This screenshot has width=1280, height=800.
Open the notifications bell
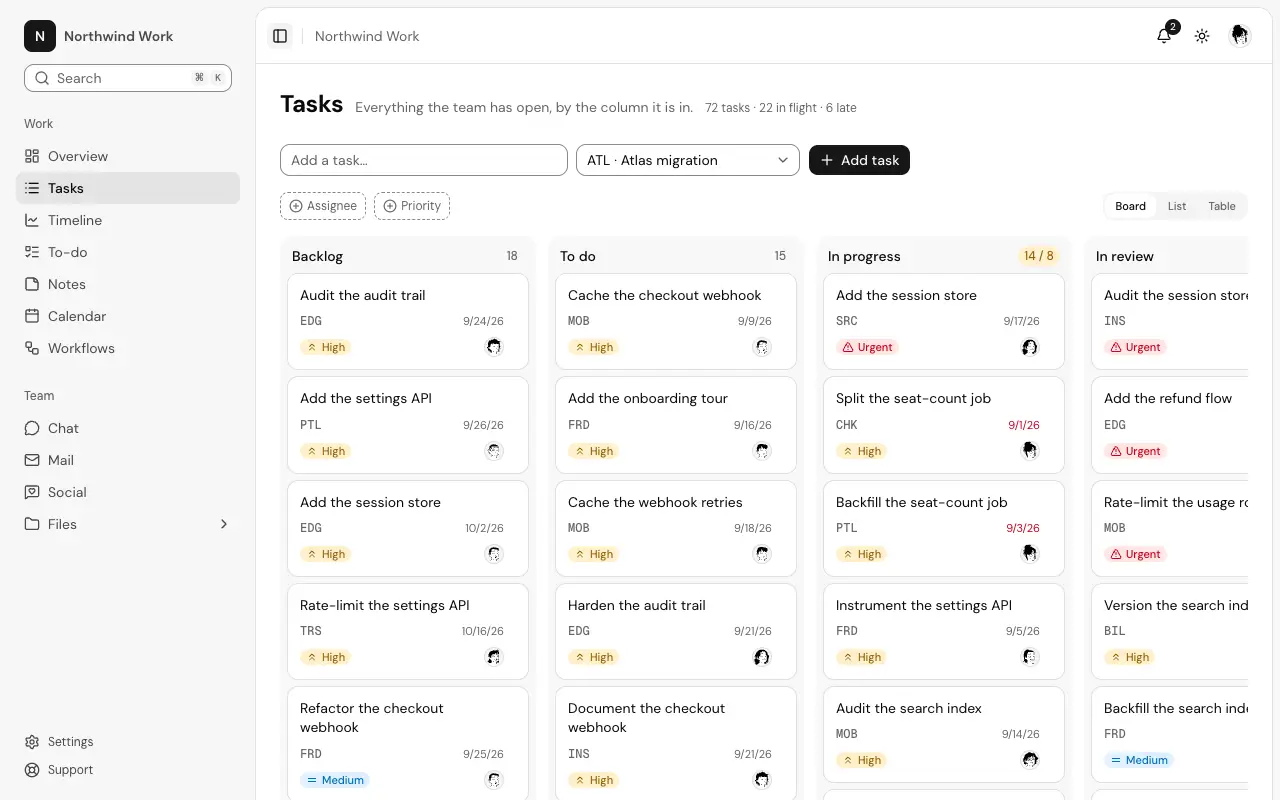[x=1164, y=36]
